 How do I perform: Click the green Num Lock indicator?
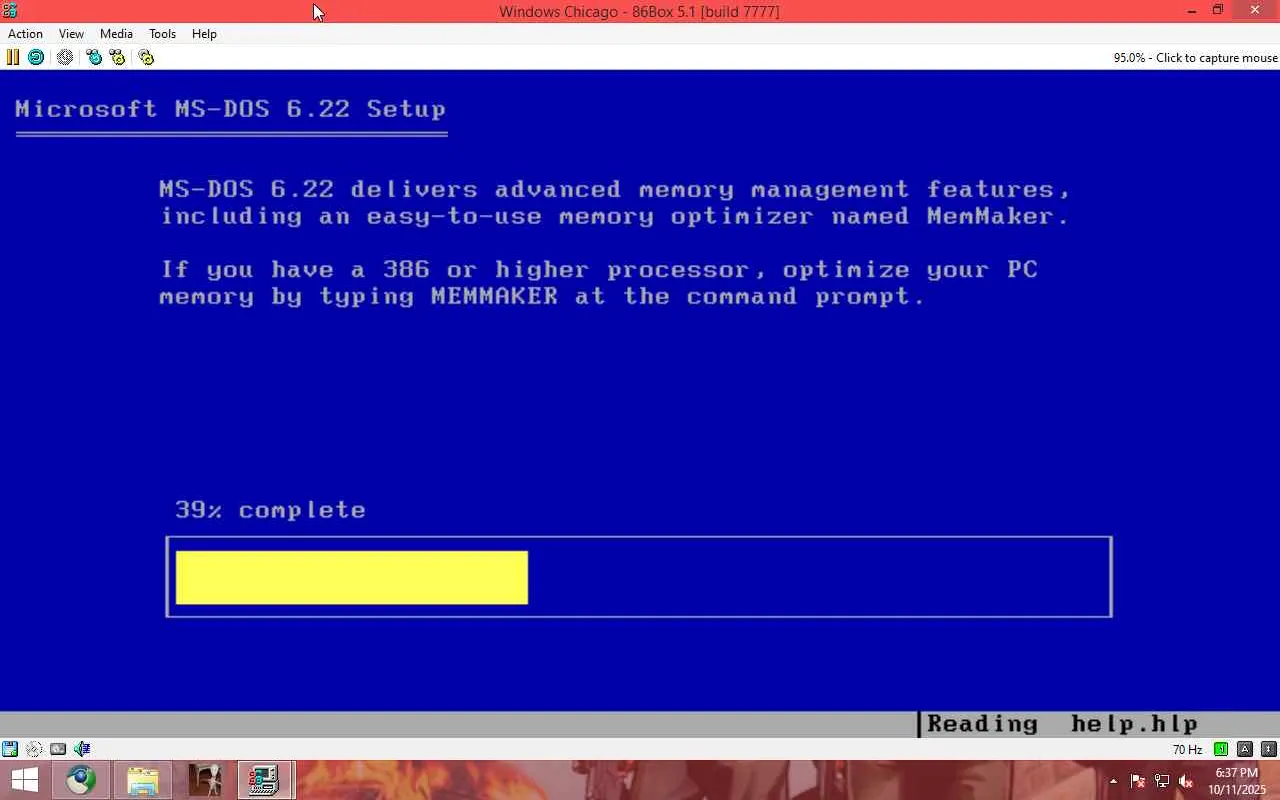(x=1221, y=749)
